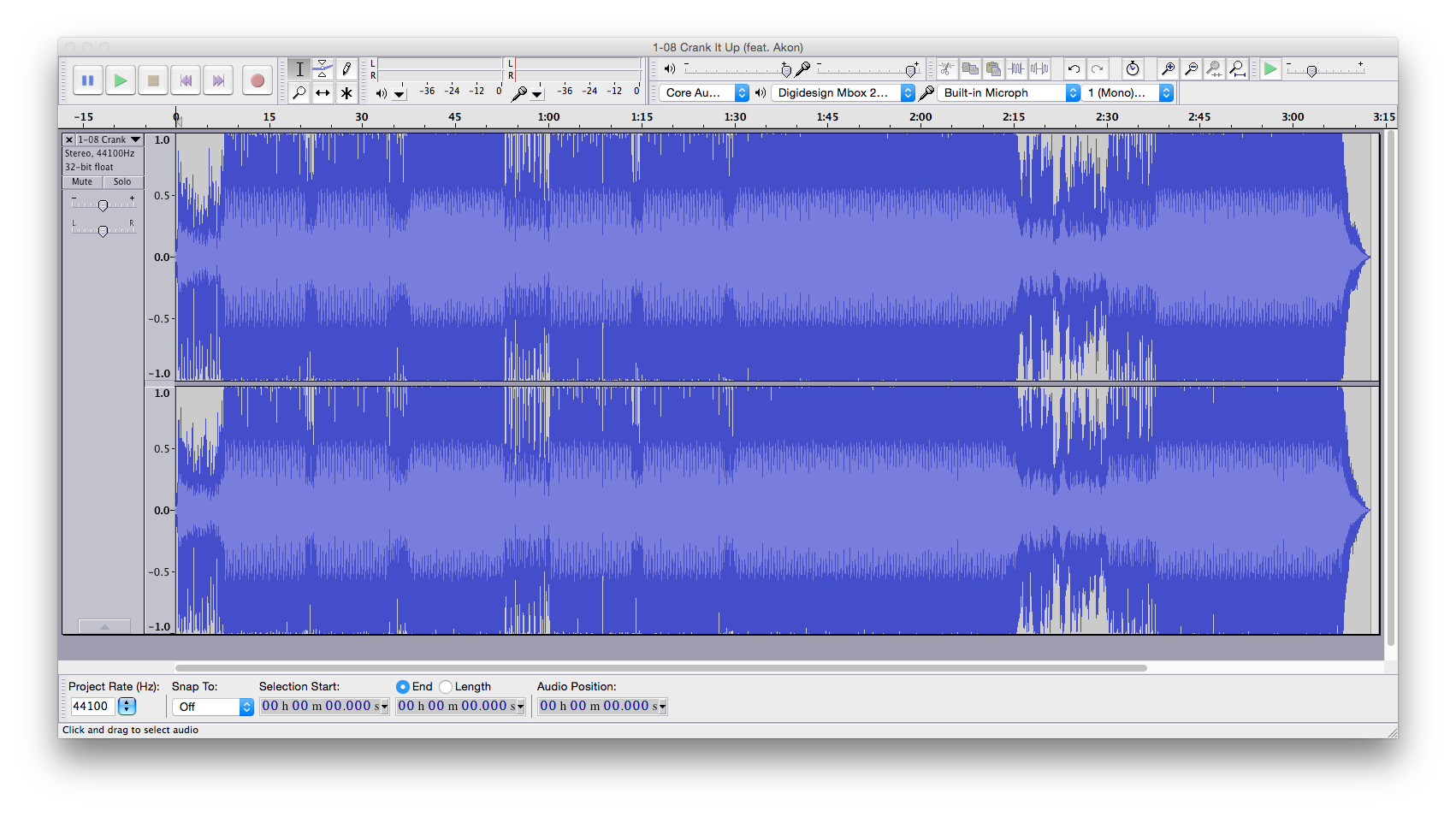Image resolution: width=1456 pixels, height=817 pixels.
Task: Adjust the track gain slider
Action: (x=103, y=205)
